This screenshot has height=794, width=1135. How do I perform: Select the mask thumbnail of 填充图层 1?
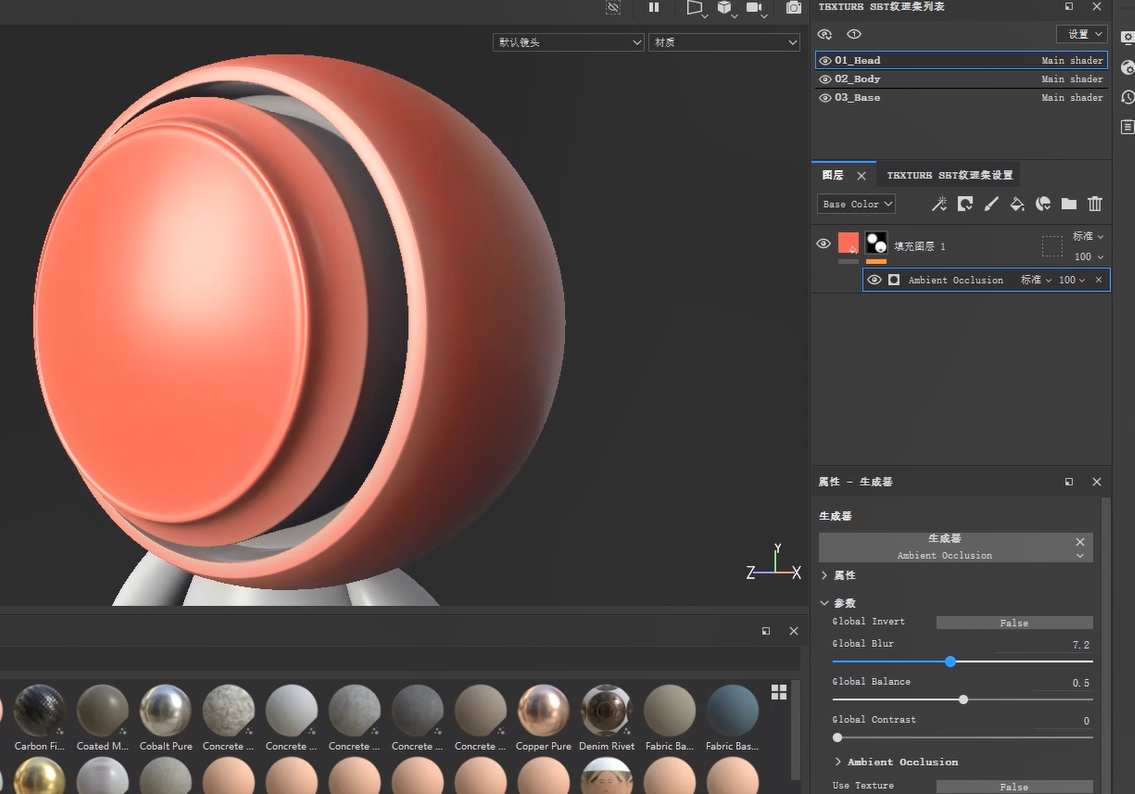[x=877, y=242]
